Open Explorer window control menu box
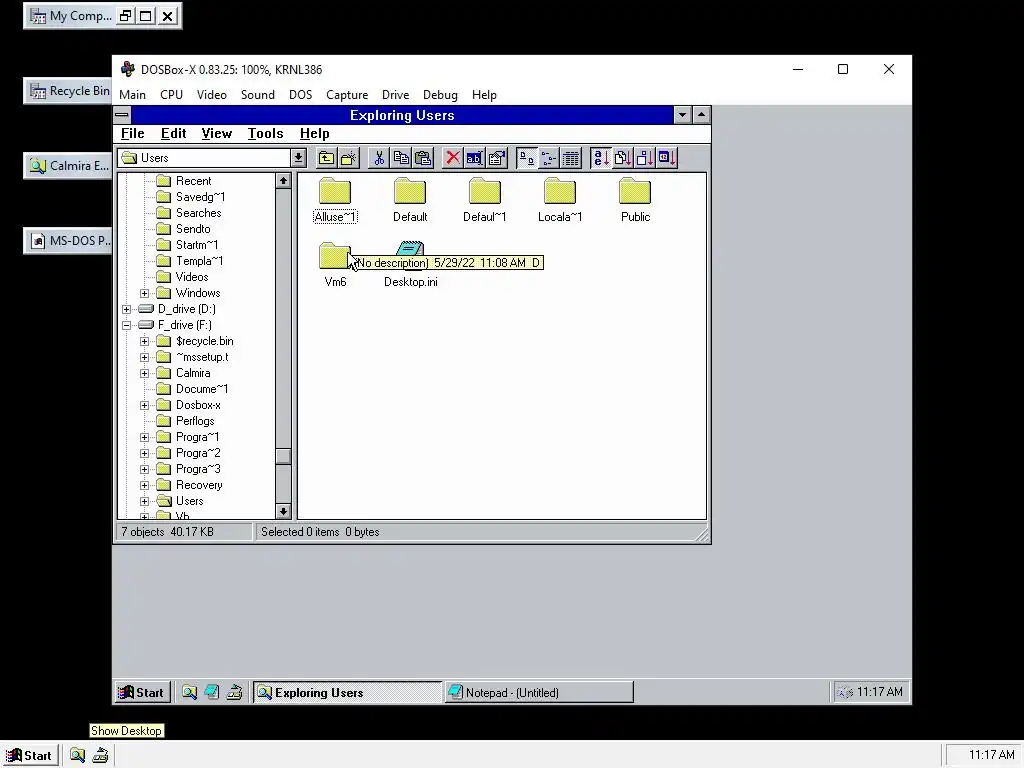Image resolution: width=1024 pixels, height=768 pixels. coord(122,116)
